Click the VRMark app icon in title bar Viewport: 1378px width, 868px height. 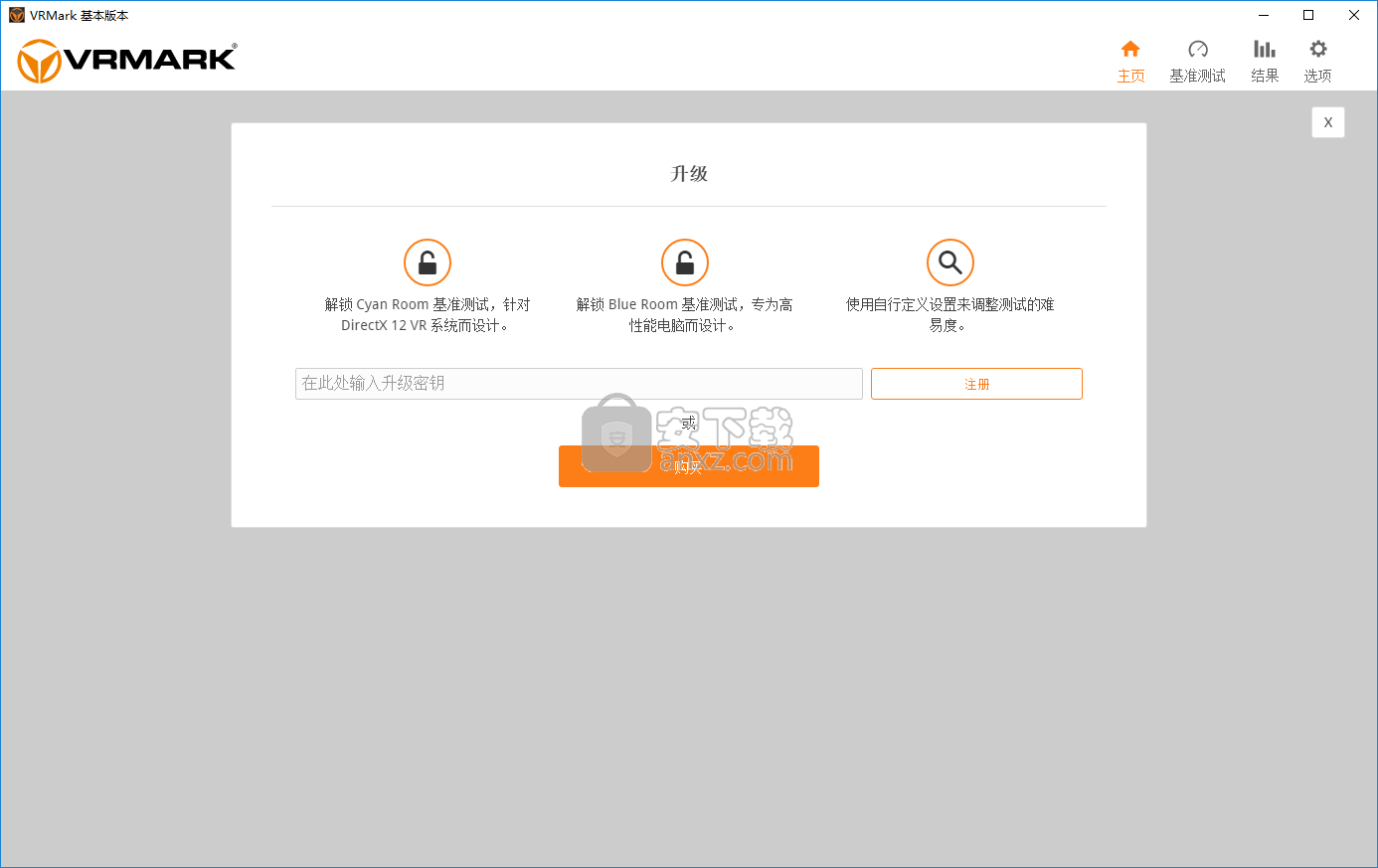pos(16,15)
